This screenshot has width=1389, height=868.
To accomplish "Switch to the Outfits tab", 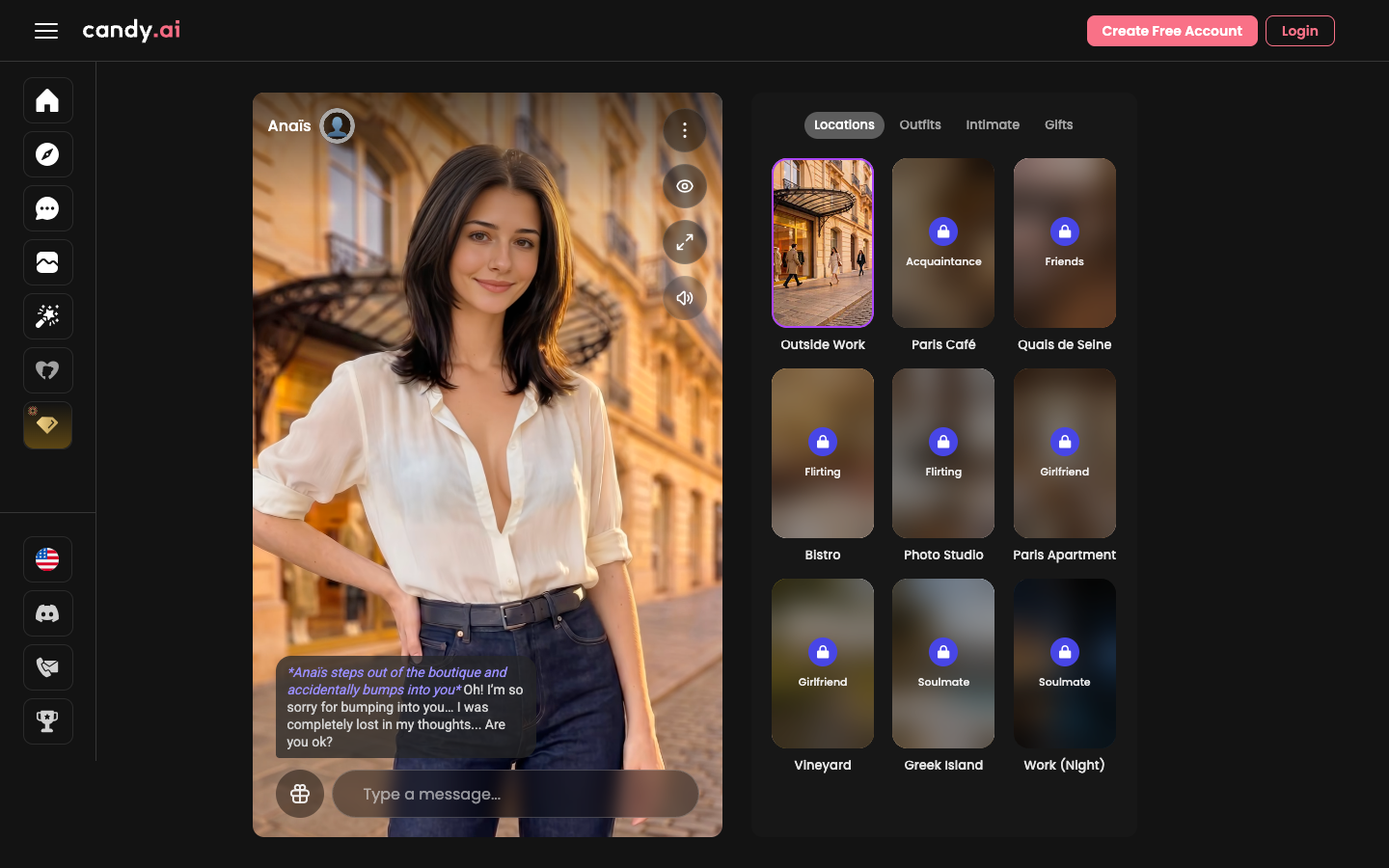I will 920,125.
